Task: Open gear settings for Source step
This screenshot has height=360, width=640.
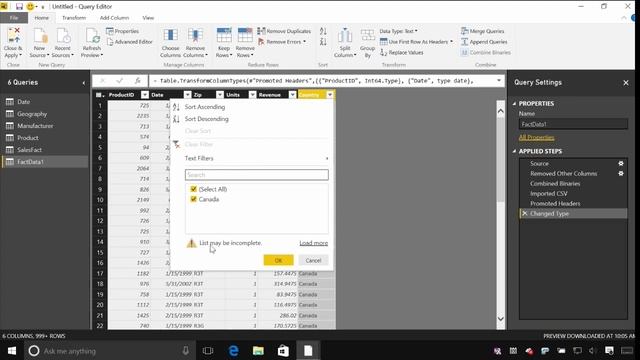Action: 621,163
